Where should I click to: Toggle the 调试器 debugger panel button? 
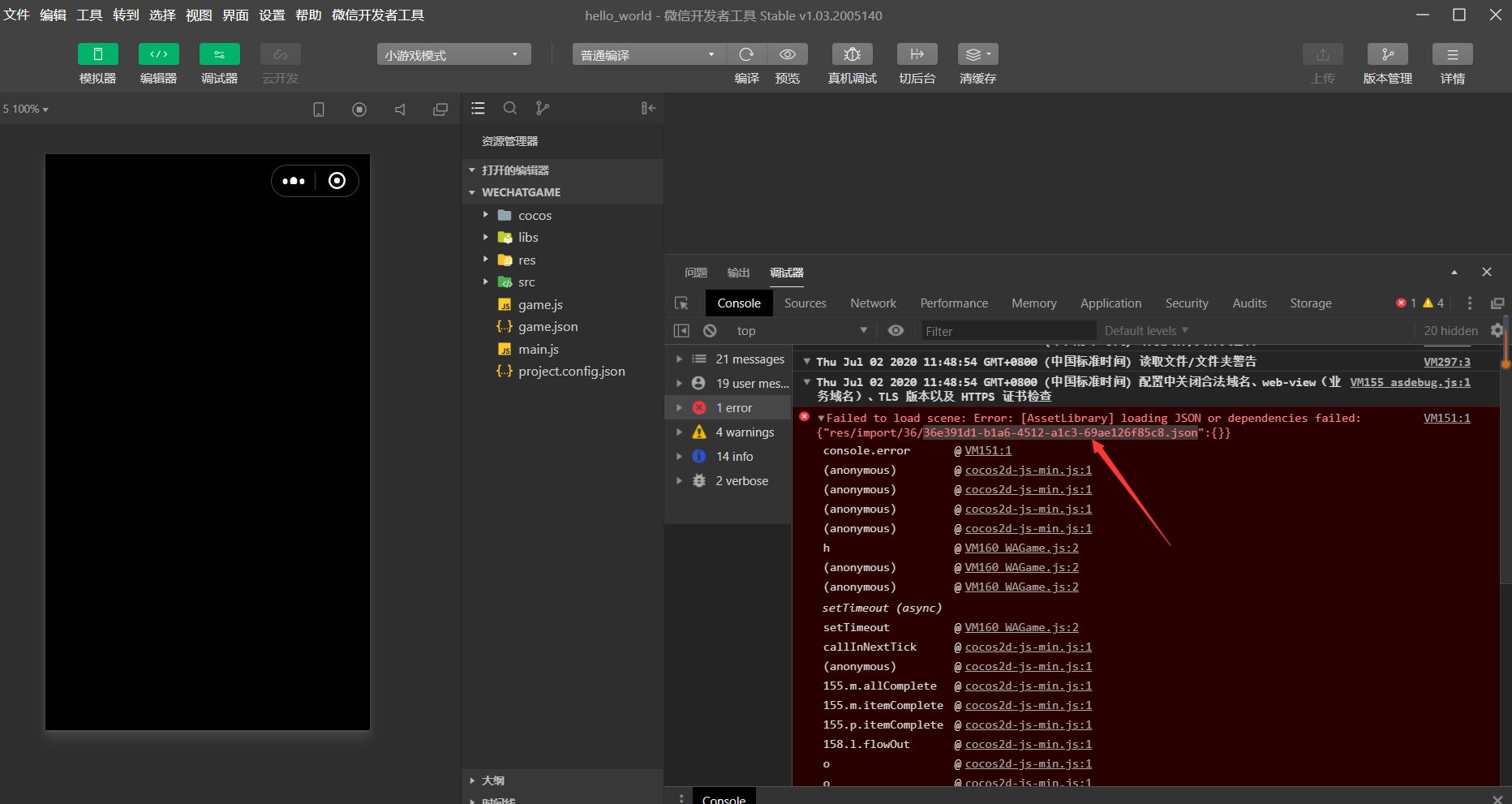(x=219, y=54)
